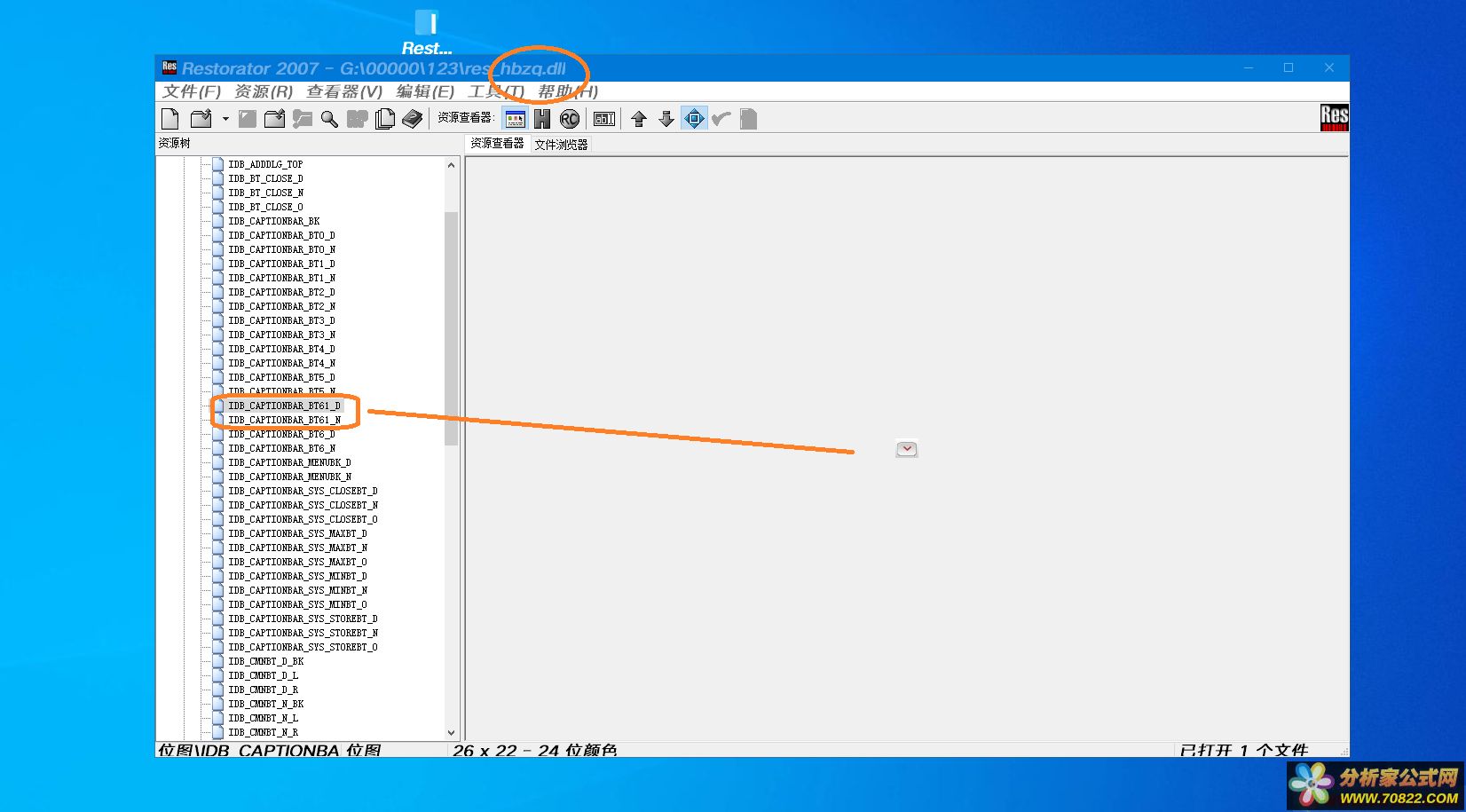
Task: Select IDB_CAPTIONBAR_SYS_STOREBT_D tree item
Action: coord(303,619)
